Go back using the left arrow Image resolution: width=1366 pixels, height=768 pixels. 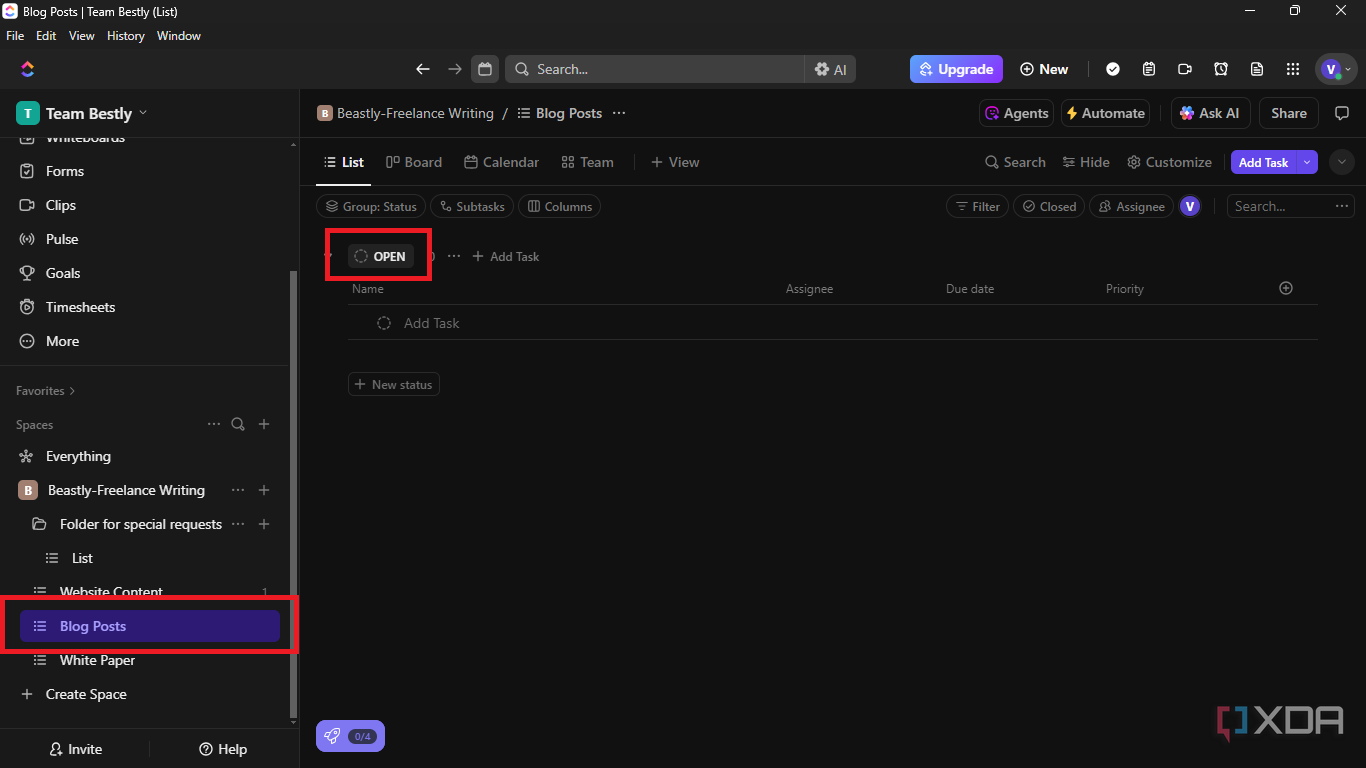click(423, 69)
